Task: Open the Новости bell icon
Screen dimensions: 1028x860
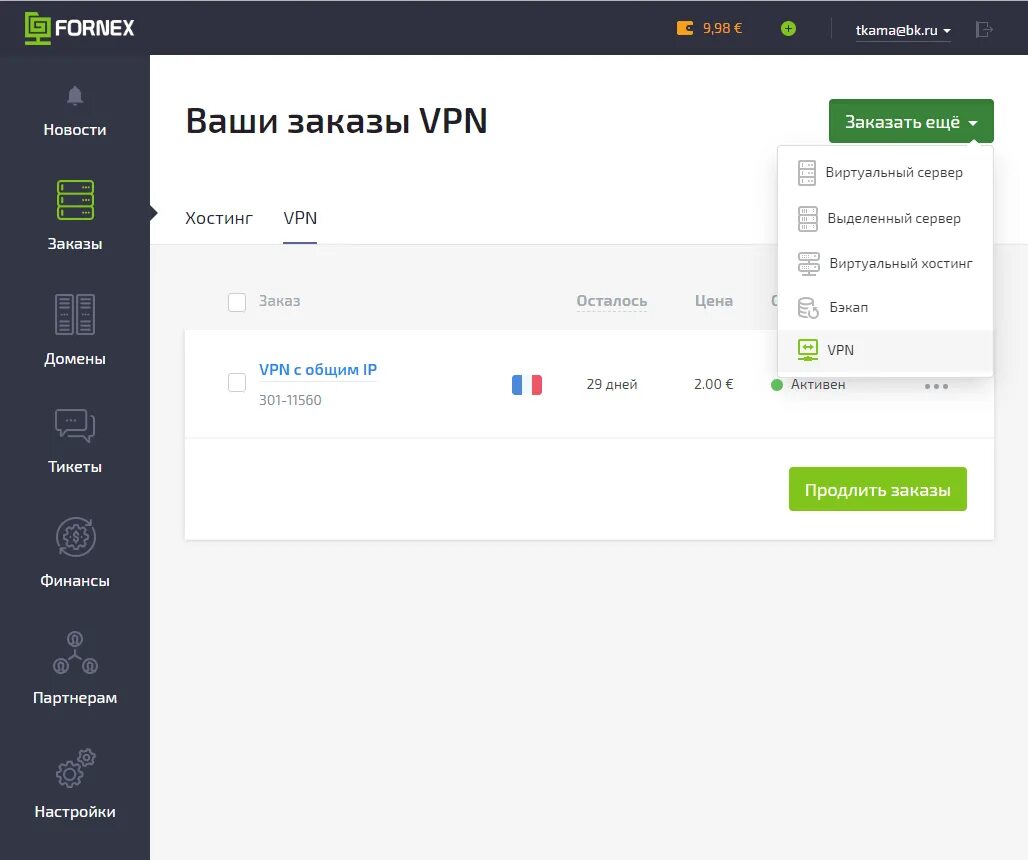Action: (75, 96)
